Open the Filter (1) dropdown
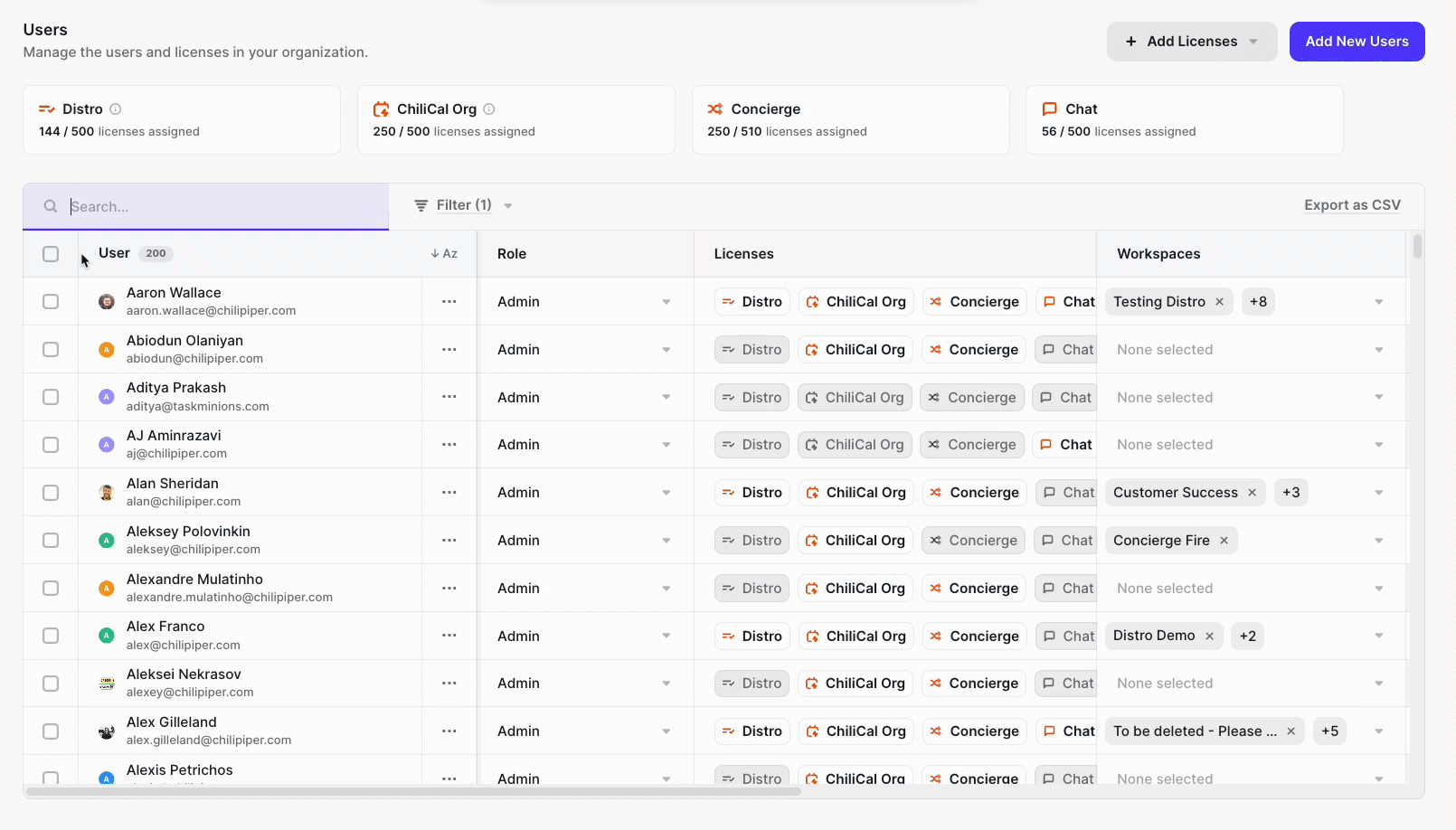Image resolution: width=1456 pixels, height=830 pixels. (x=463, y=205)
